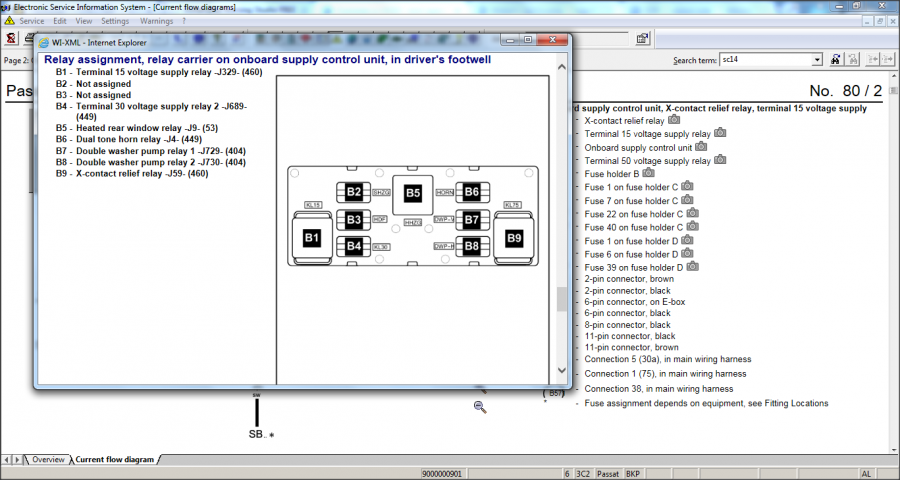900x480 pixels.
Task: Click relay B5 in the relay carrier diagram
Action: [x=413, y=193]
